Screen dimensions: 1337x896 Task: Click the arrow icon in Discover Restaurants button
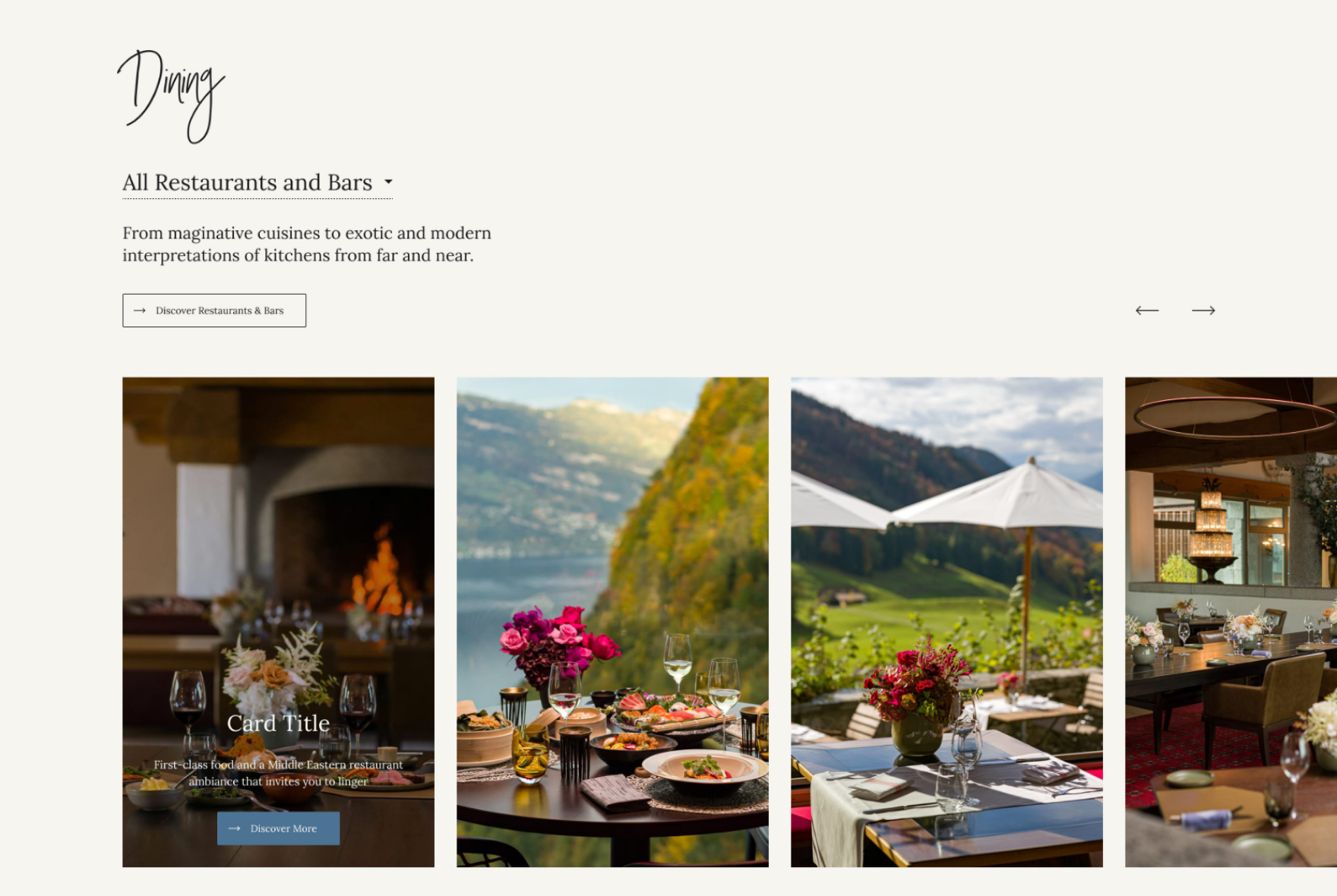(x=140, y=311)
